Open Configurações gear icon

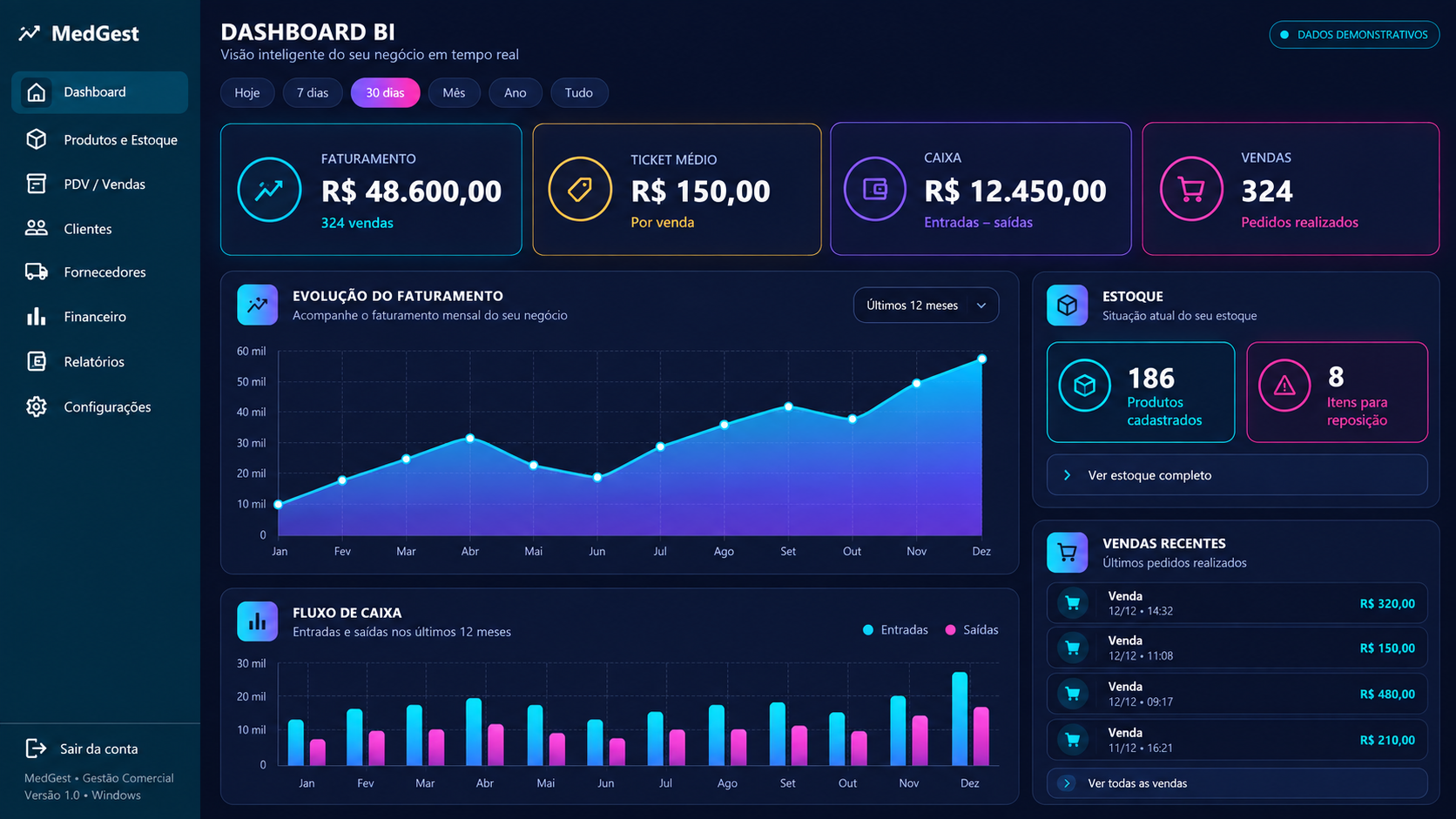(36, 406)
